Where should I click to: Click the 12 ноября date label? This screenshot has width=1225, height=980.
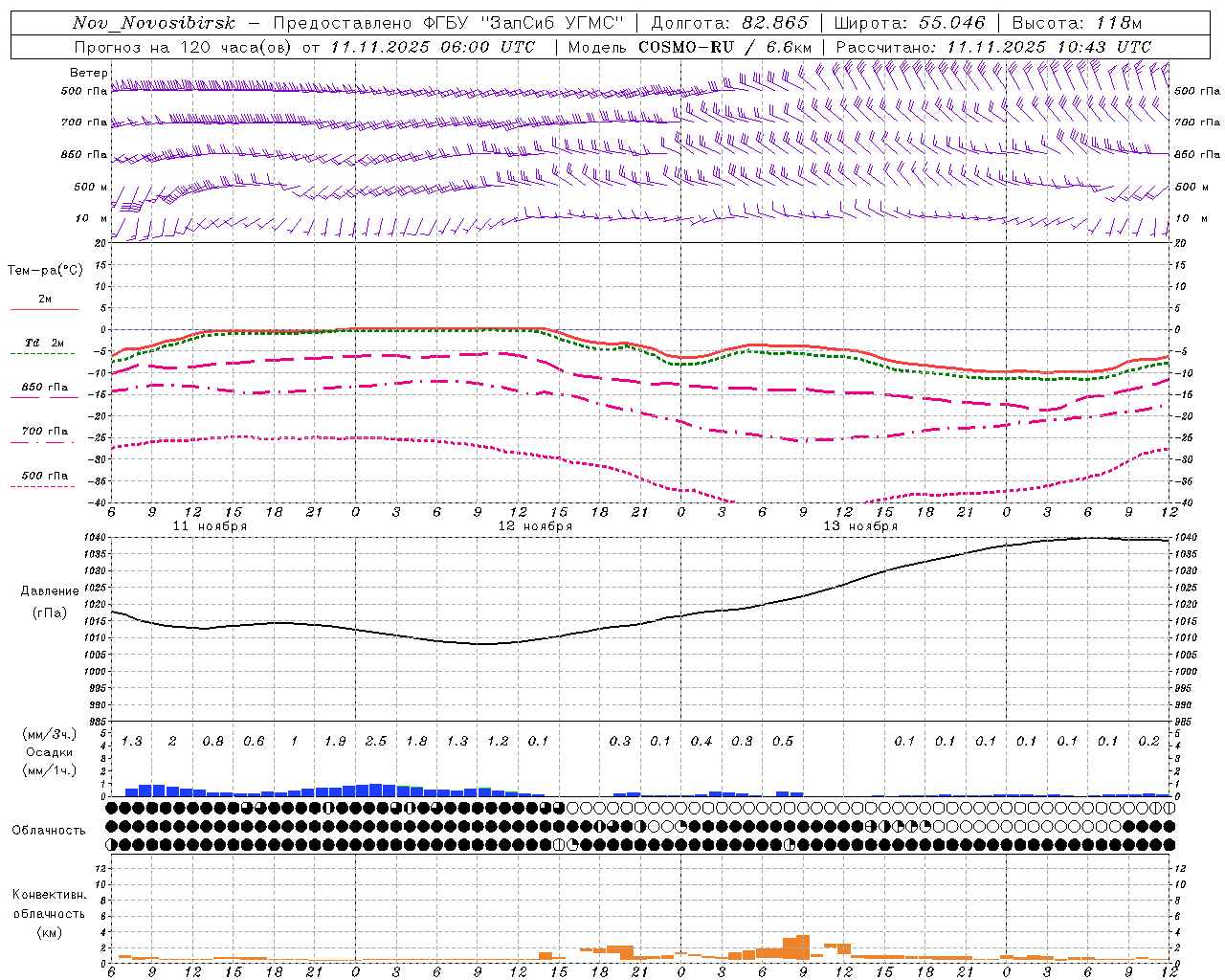535,526
